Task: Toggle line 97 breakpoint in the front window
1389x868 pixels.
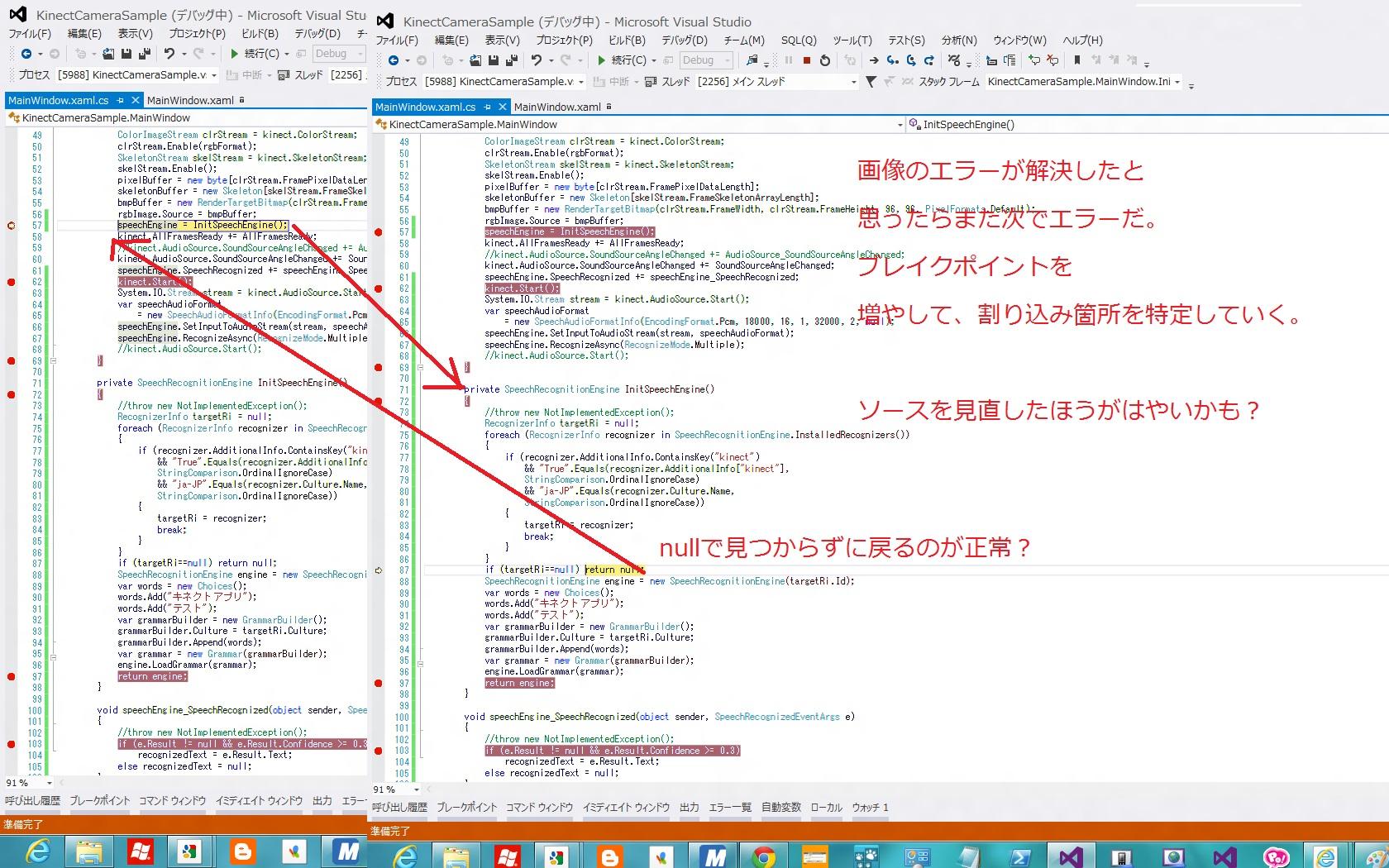Action: pyautogui.click(x=379, y=684)
